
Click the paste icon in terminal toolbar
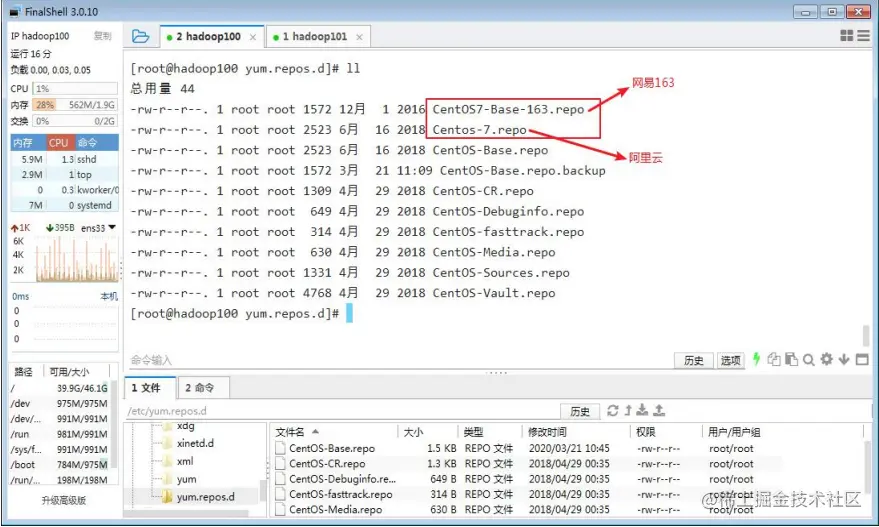[x=791, y=359]
